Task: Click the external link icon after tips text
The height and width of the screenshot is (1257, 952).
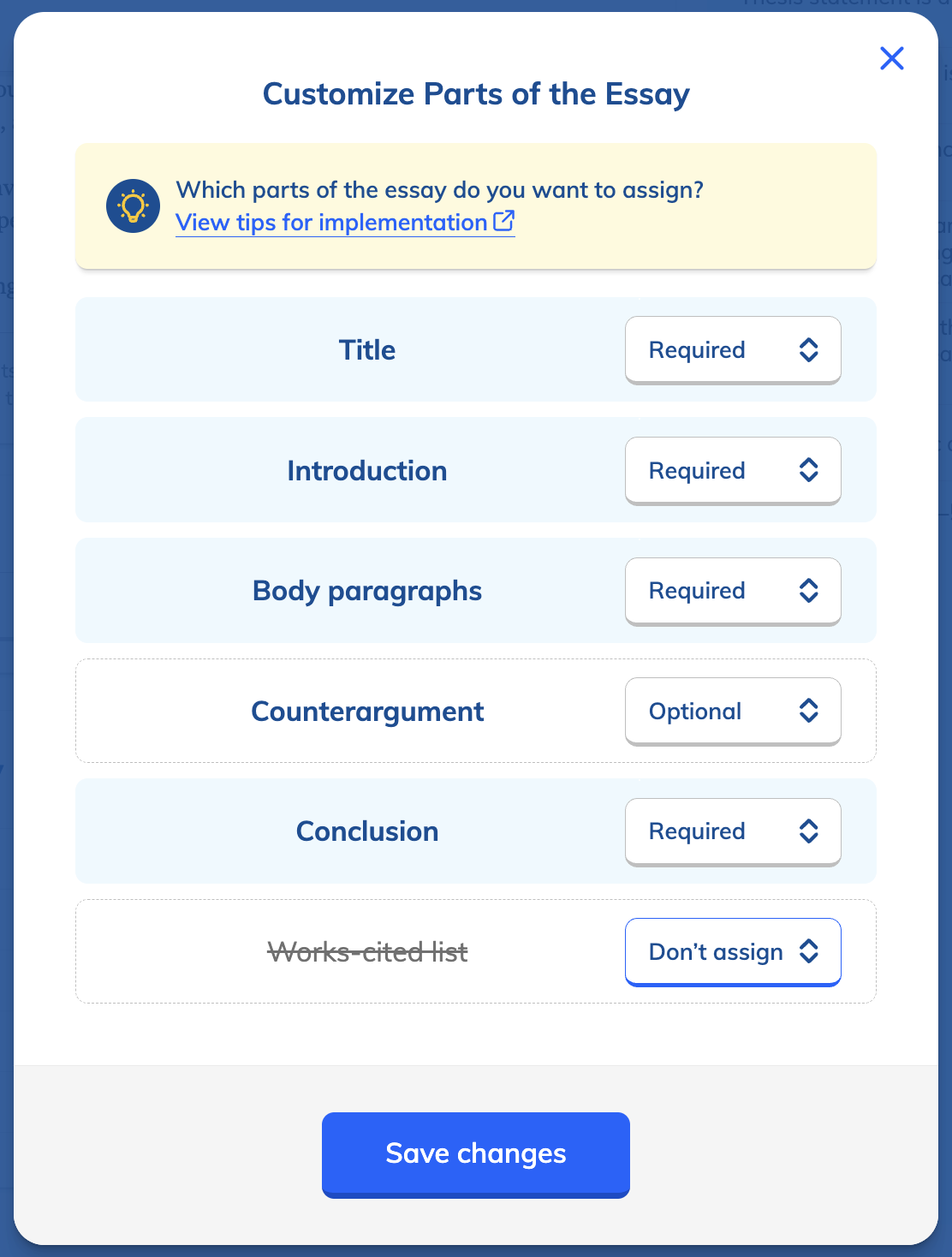Action: tap(505, 219)
